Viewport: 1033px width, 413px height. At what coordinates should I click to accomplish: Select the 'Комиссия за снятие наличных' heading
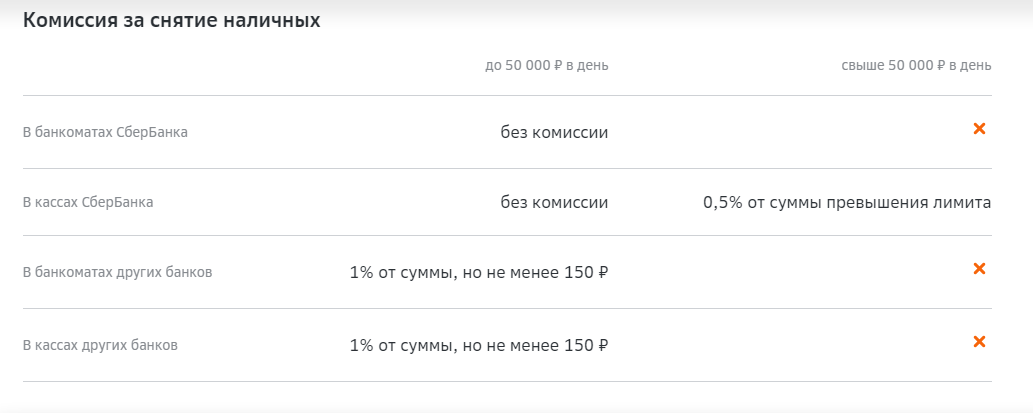pos(171,21)
